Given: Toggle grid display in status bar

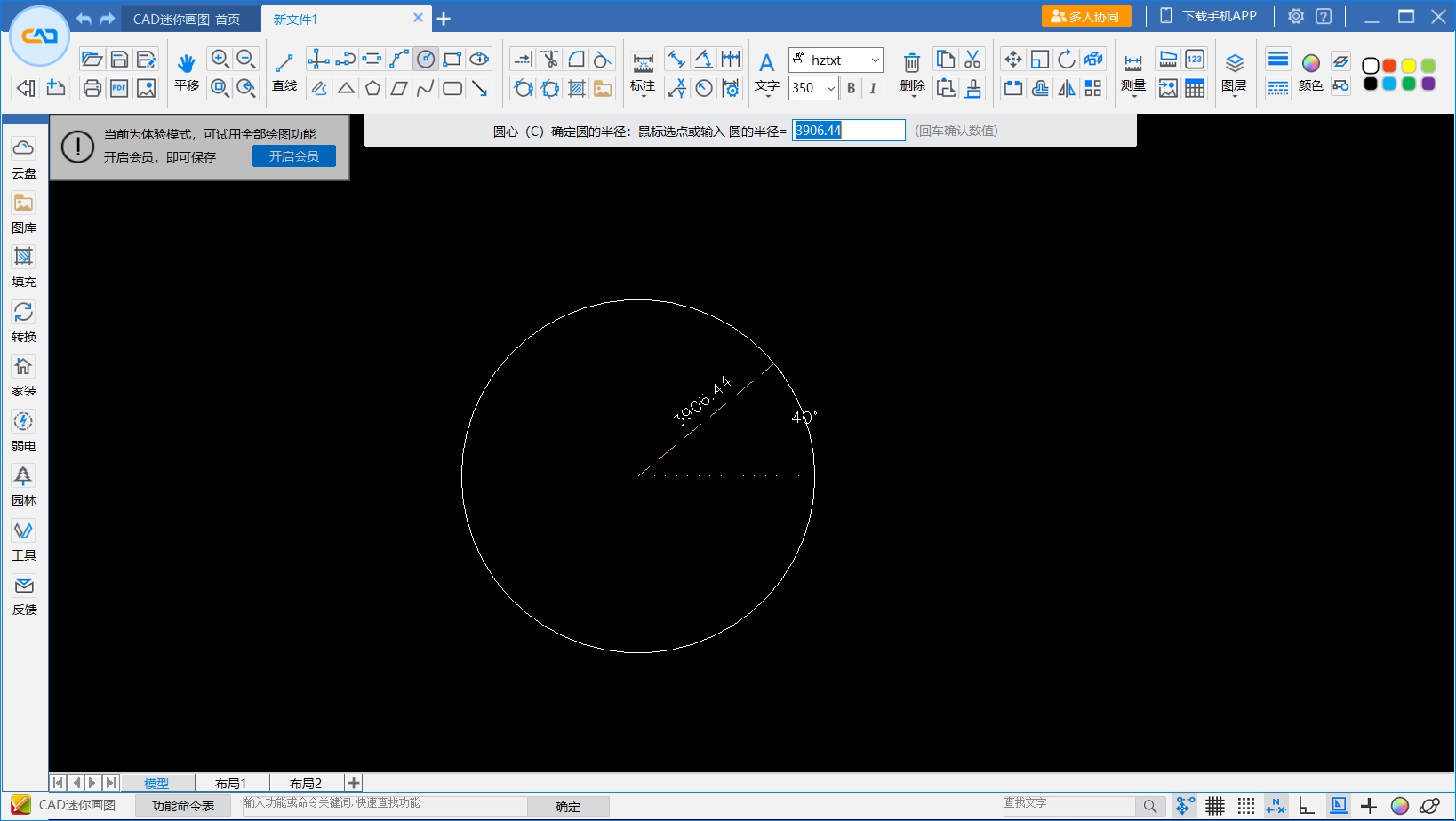Looking at the screenshot, I should [1215, 806].
